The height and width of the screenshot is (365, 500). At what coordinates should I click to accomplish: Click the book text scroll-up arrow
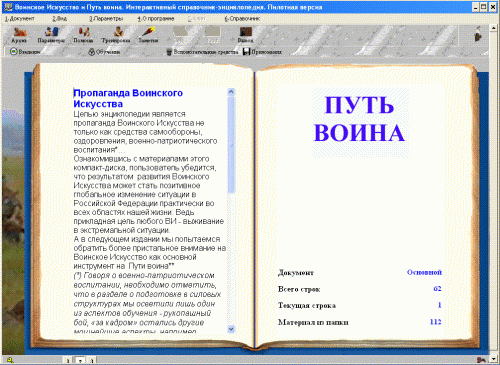tap(231, 92)
